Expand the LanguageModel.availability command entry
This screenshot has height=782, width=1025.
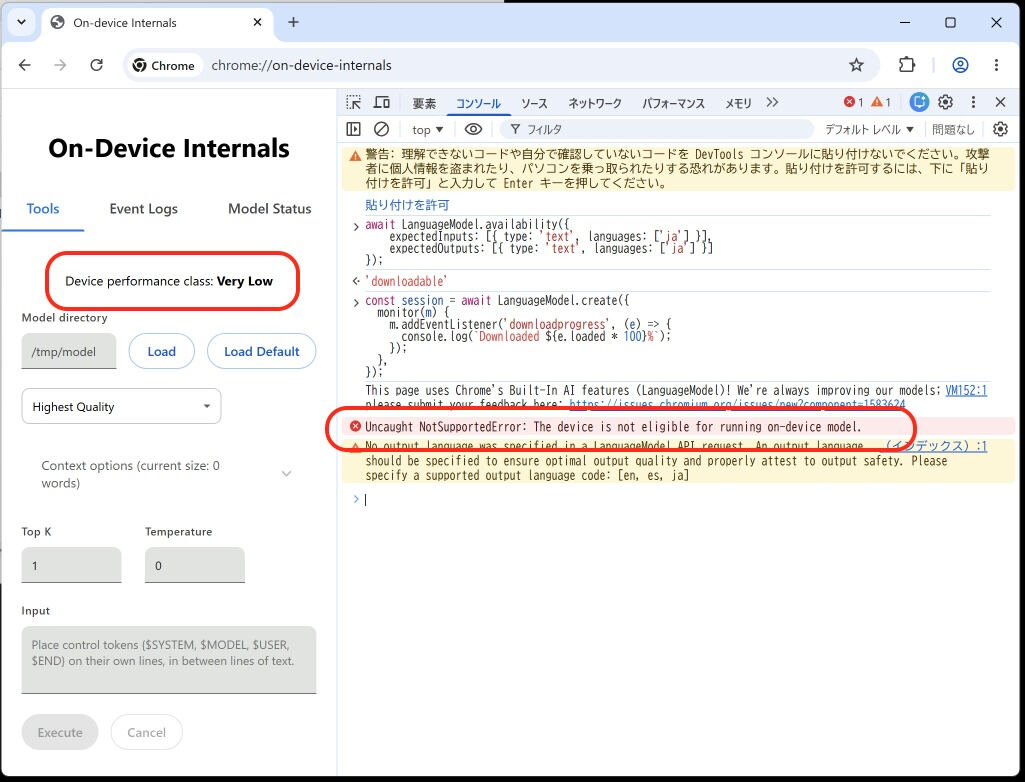[x=356, y=226]
